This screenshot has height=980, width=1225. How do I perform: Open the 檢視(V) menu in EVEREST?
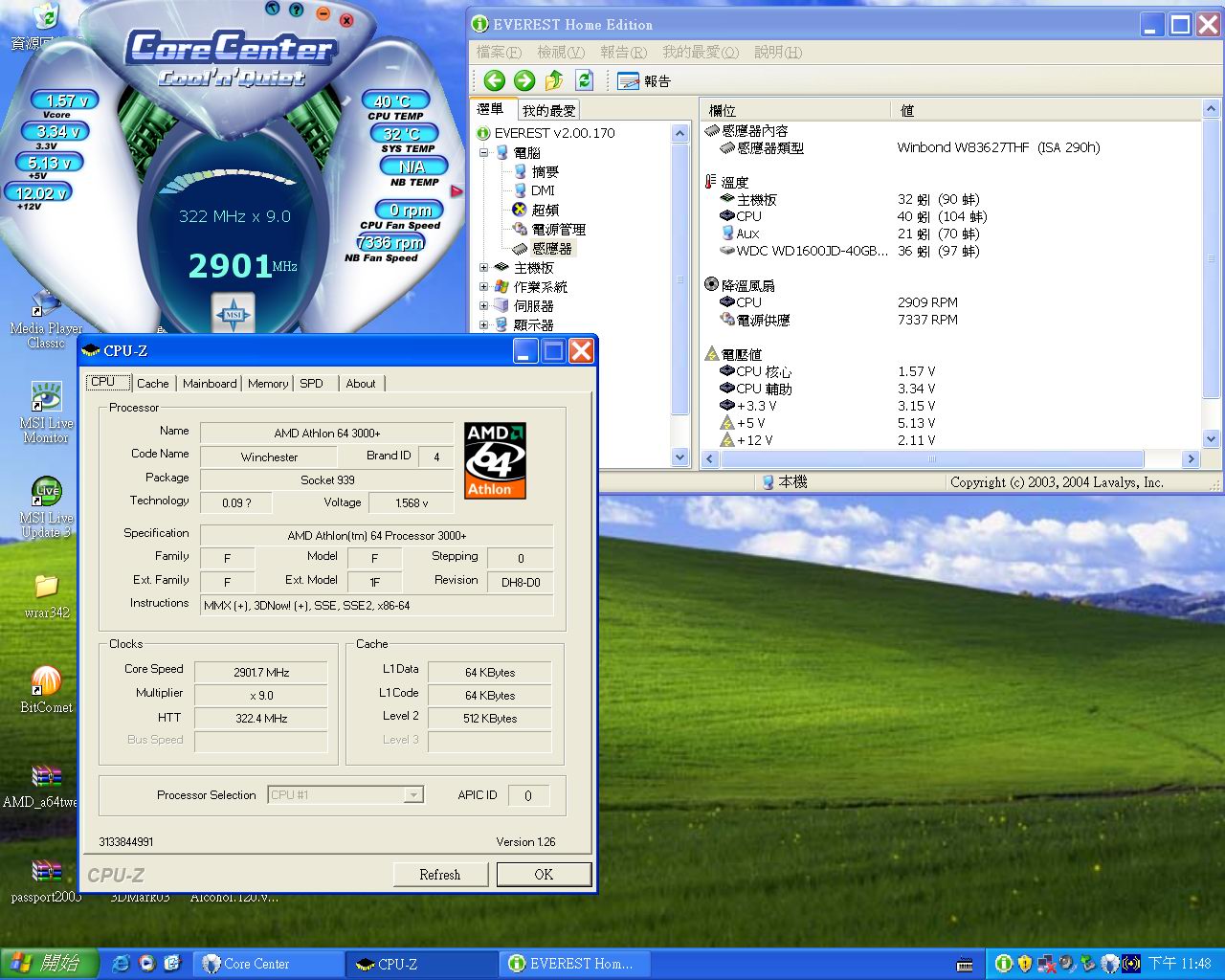tap(561, 52)
